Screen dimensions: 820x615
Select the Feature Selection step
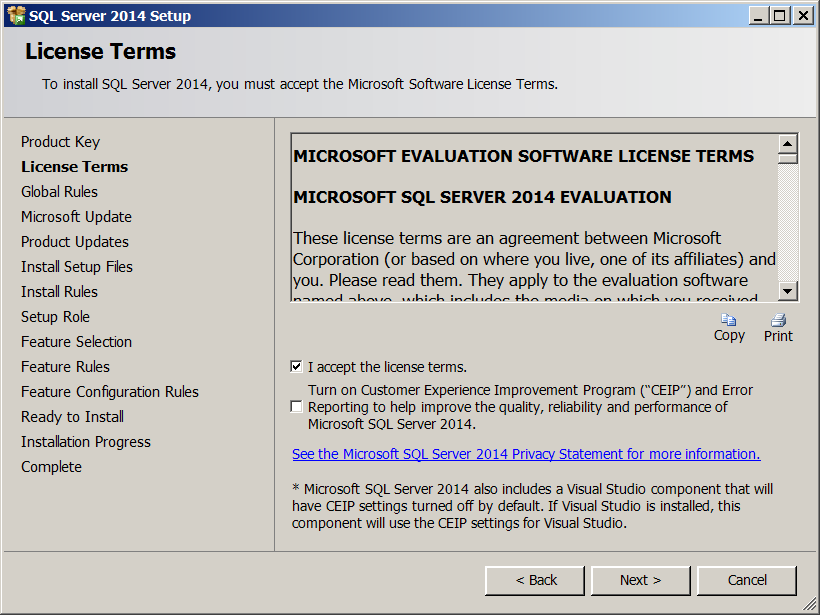click(76, 342)
